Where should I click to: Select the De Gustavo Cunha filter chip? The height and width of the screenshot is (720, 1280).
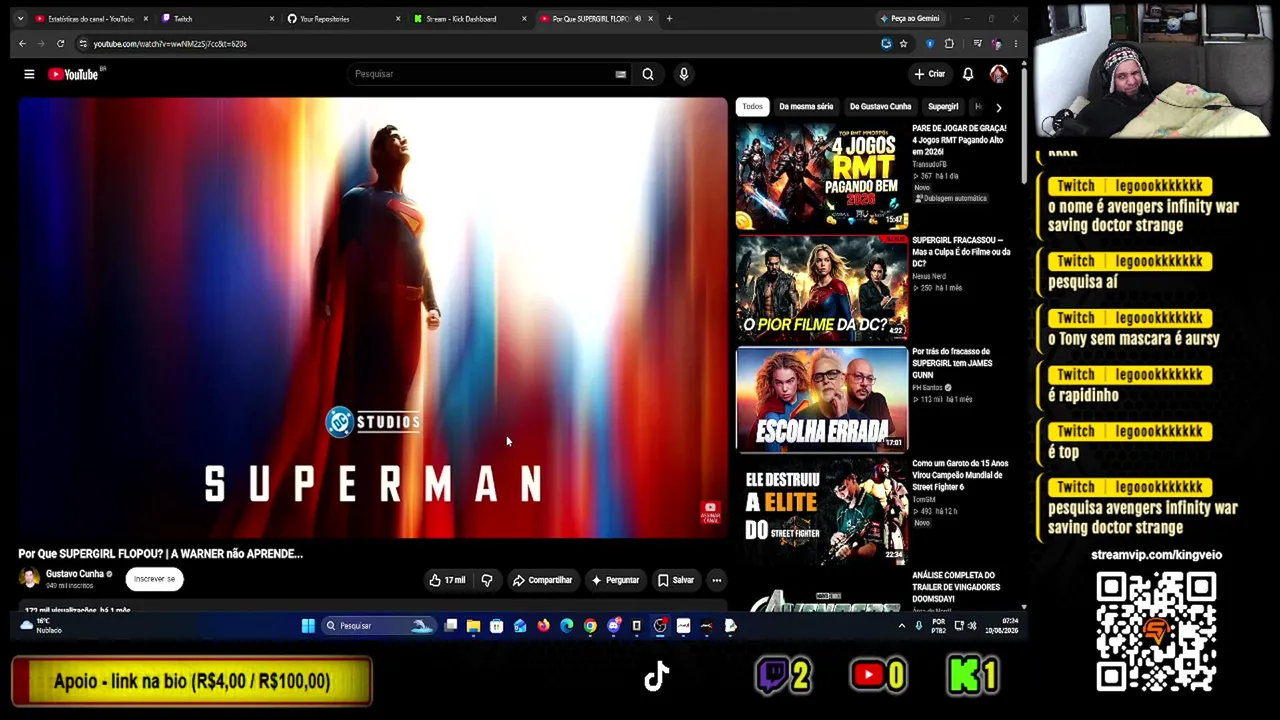click(880, 107)
